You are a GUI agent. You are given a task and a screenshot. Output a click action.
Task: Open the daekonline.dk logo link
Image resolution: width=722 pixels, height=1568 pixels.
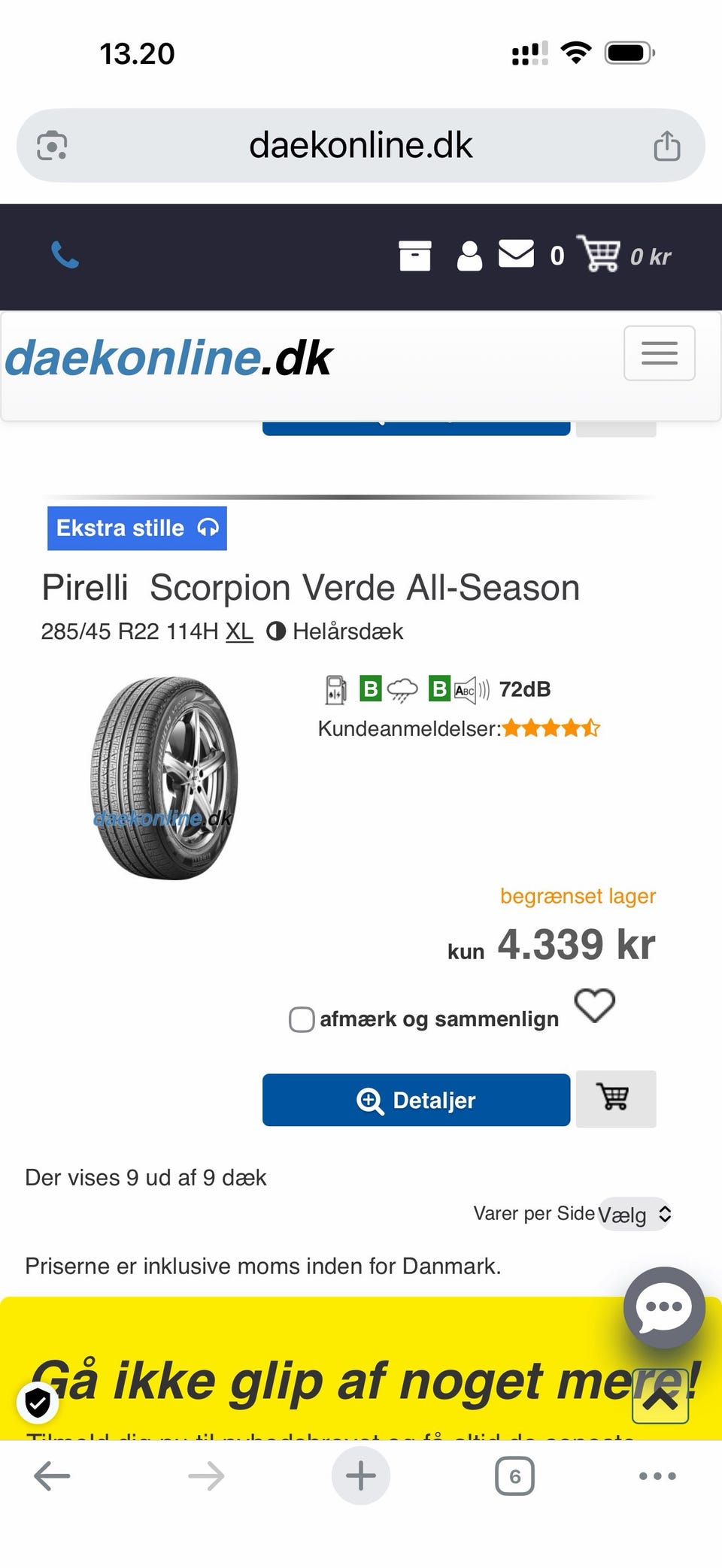(x=168, y=358)
